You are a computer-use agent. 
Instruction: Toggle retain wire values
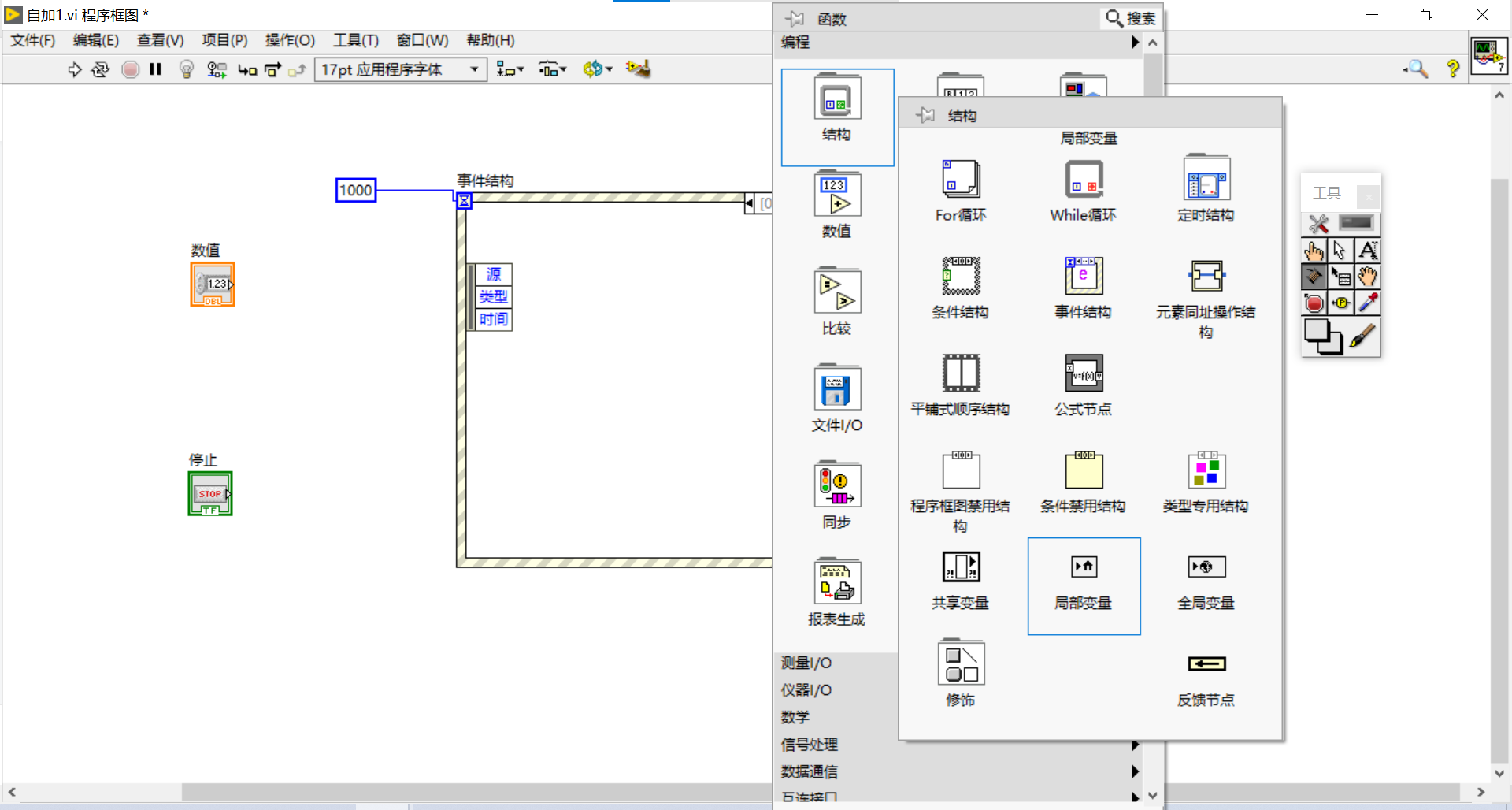pos(217,69)
